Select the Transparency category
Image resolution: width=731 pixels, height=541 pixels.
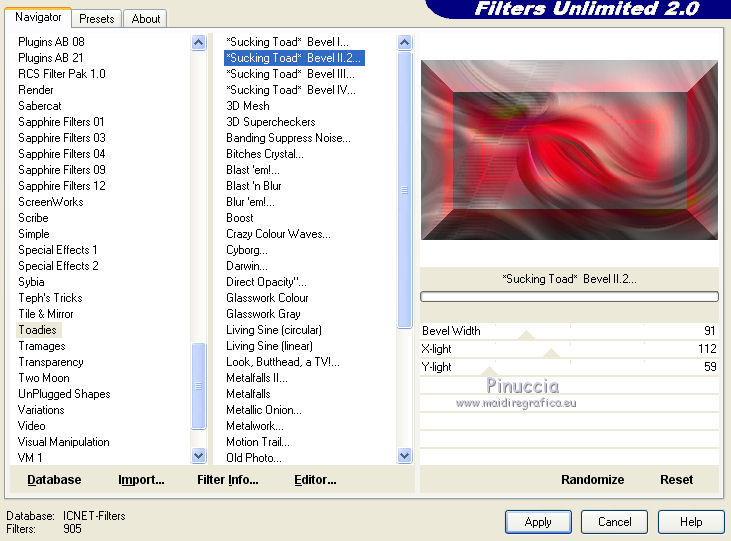[50, 362]
